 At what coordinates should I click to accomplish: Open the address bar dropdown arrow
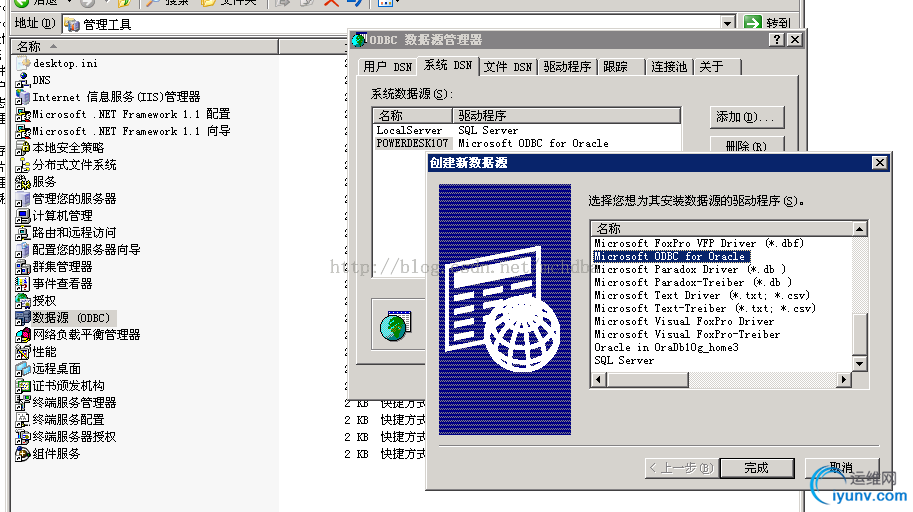(727, 23)
